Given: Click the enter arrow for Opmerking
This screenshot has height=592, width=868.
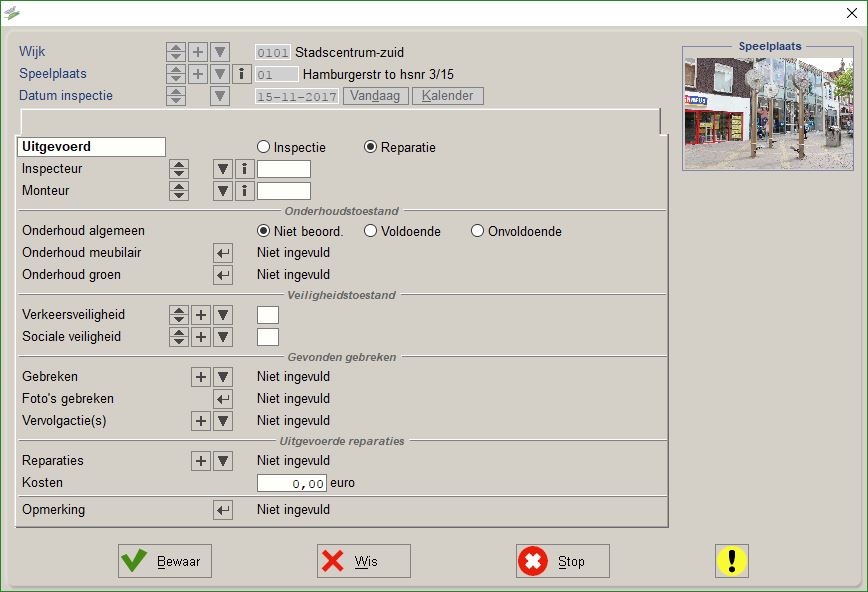Looking at the screenshot, I should (223, 510).
